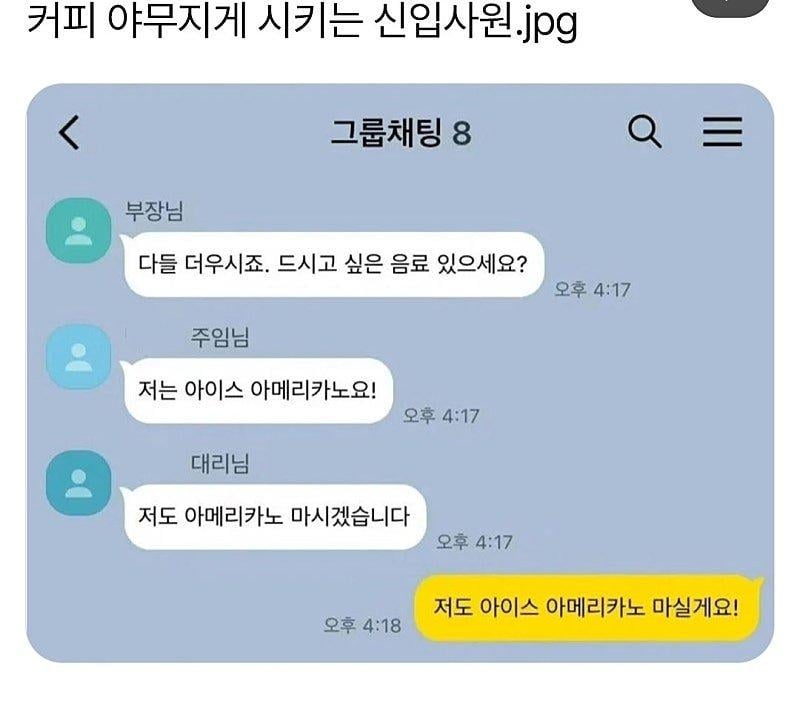Viewport: 800px width, 707px height.
Task: Click timestamp beside 주임님's message
Action: coord(441,416)
